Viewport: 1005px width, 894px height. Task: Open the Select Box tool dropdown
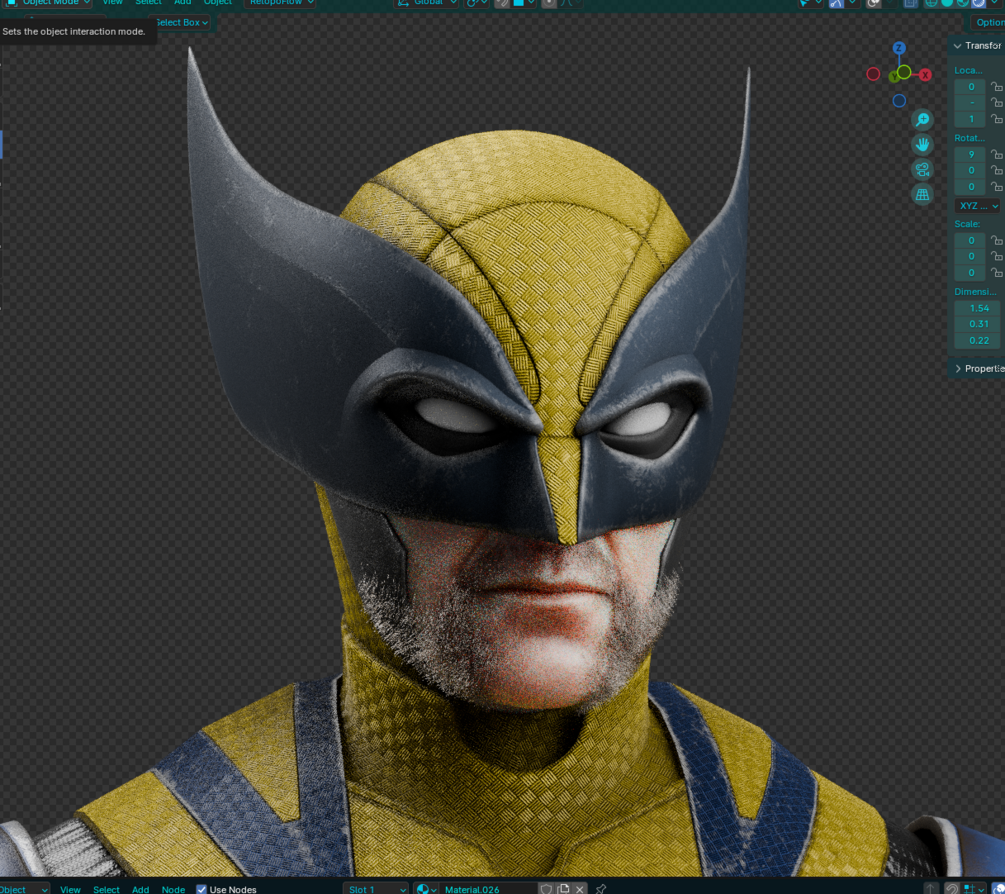[181, 22]
